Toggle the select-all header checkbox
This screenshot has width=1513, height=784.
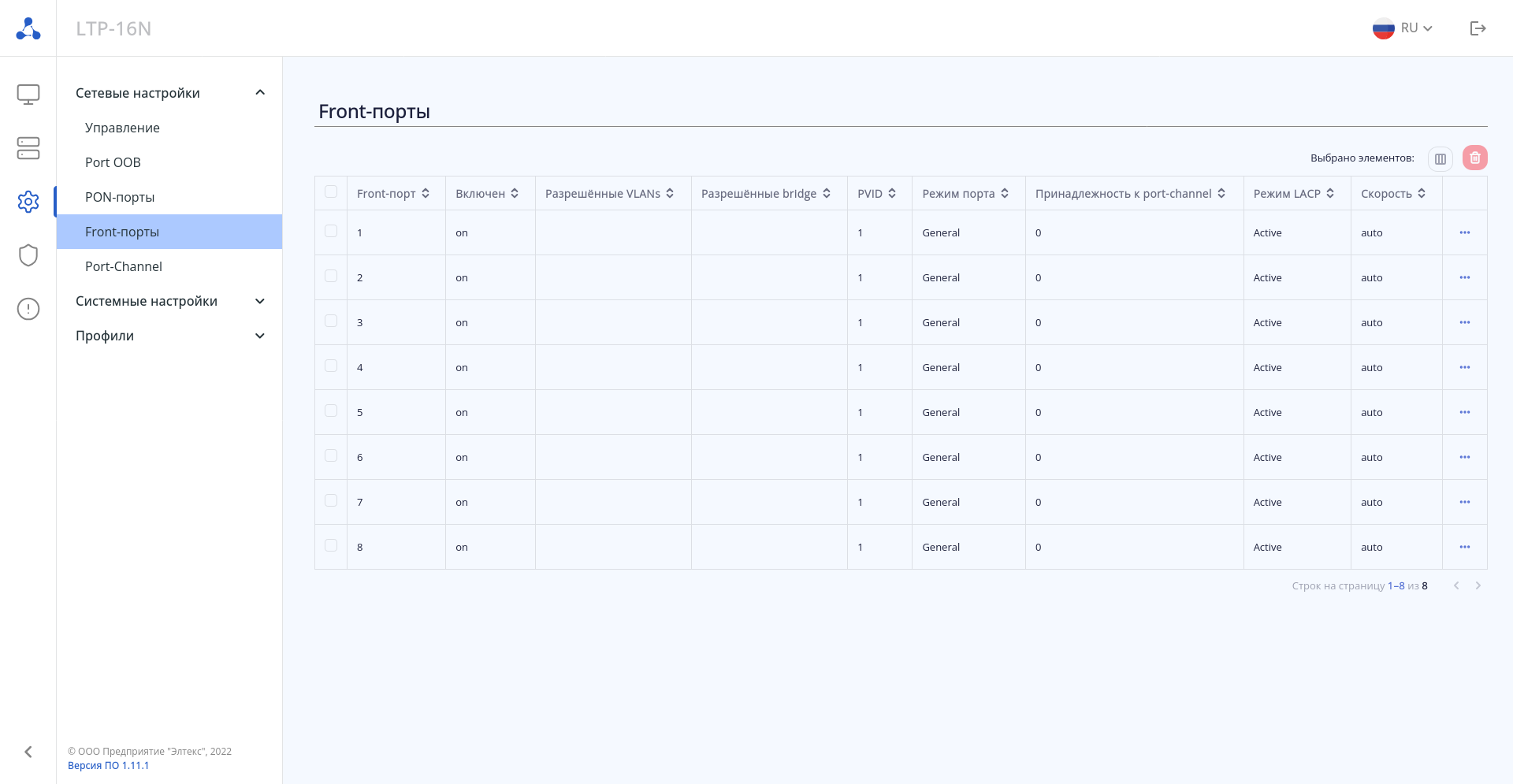tap(331, 192)
